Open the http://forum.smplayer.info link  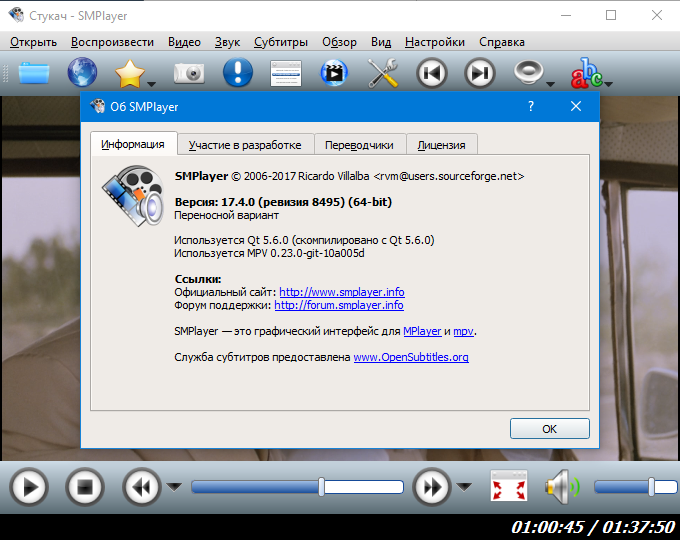[x=339, y=305]
